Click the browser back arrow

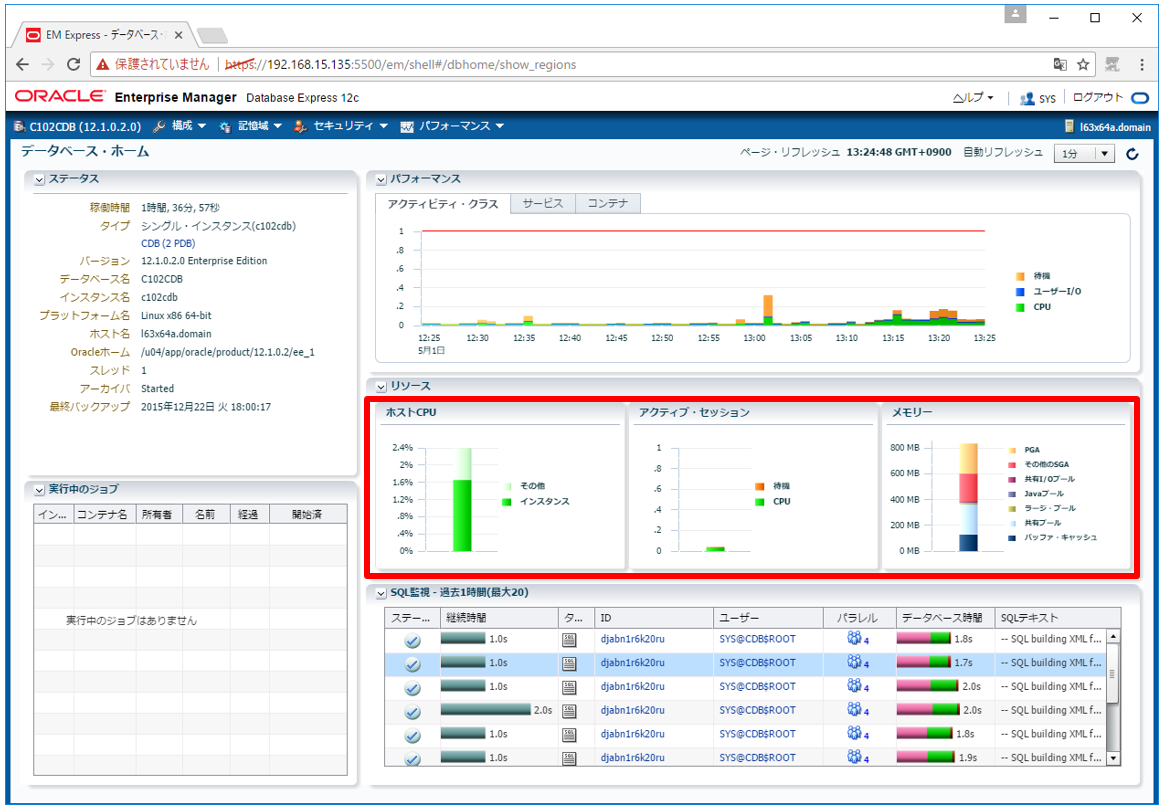tap(22, 64)
